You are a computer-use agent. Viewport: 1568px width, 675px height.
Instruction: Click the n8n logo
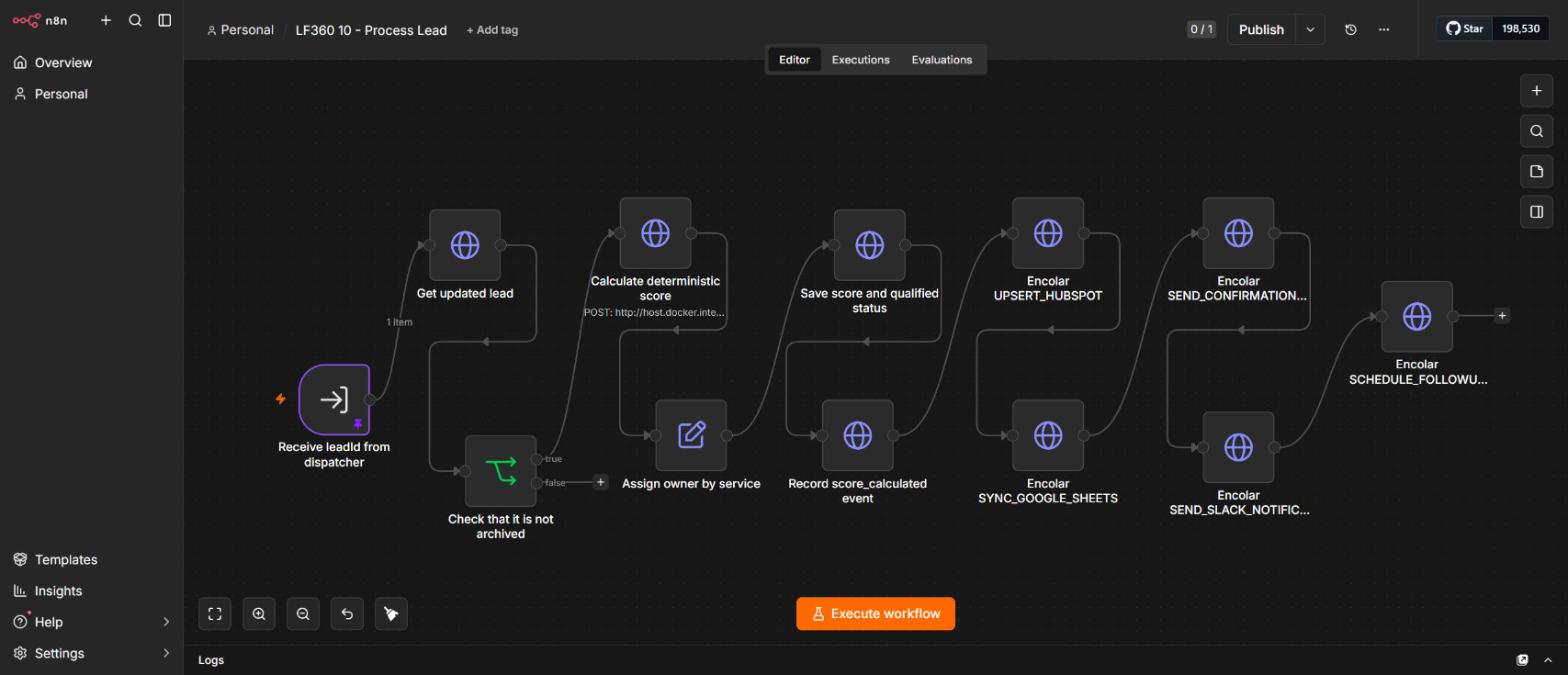coord(40,20)
